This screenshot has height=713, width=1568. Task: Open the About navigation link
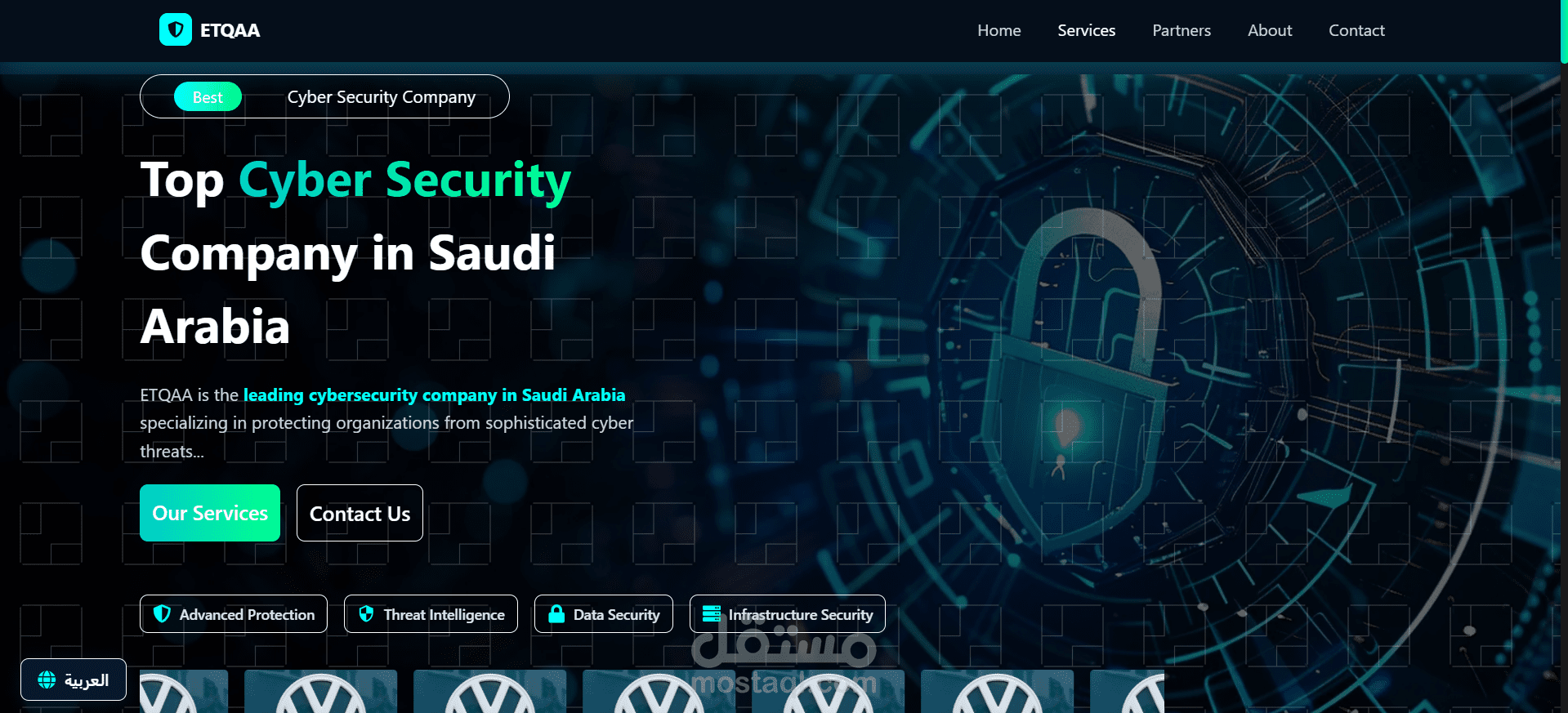tap(1270, 30)
